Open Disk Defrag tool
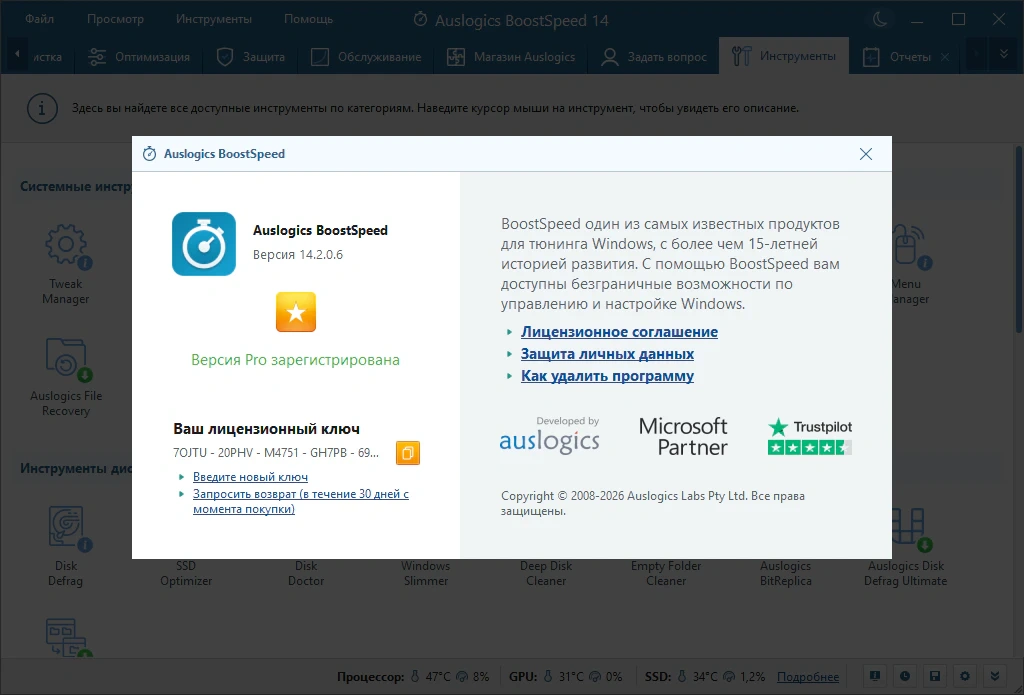Screen dimensions: 1024x695 [x=66, y=546]
